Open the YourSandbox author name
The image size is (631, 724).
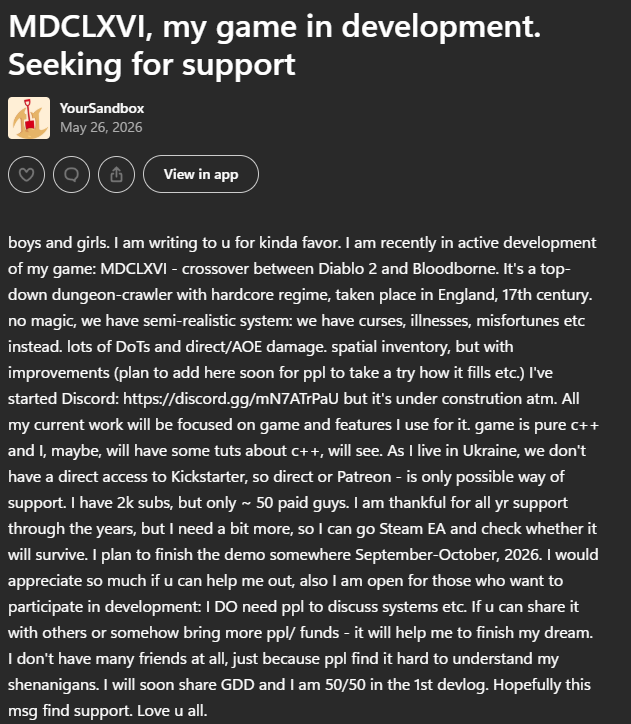[x=102, y=108]
